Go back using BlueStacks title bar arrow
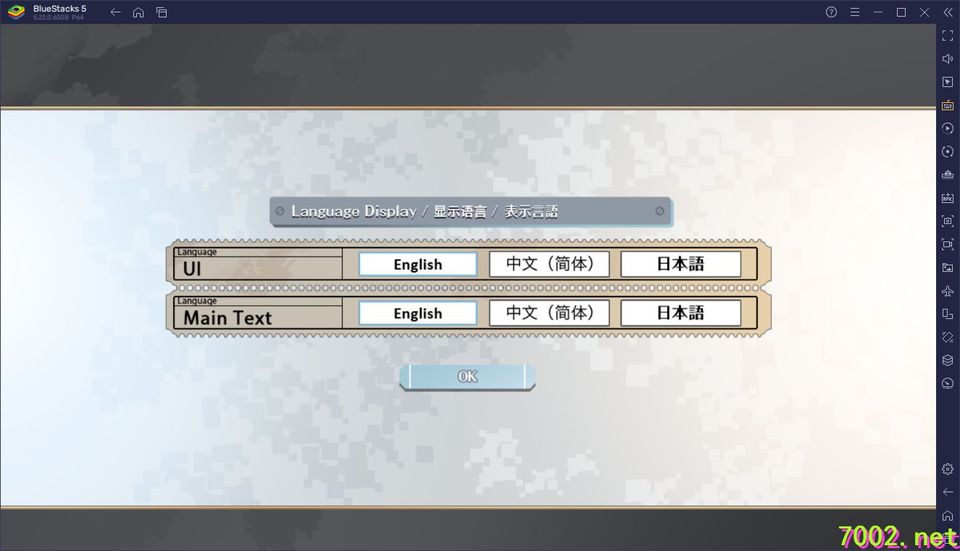960x551 pixels. [115, 12]
